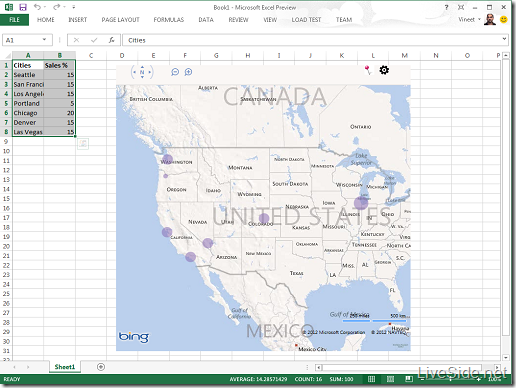Switch to Page Layout view in status bar
516x388 pixels.
390,379
